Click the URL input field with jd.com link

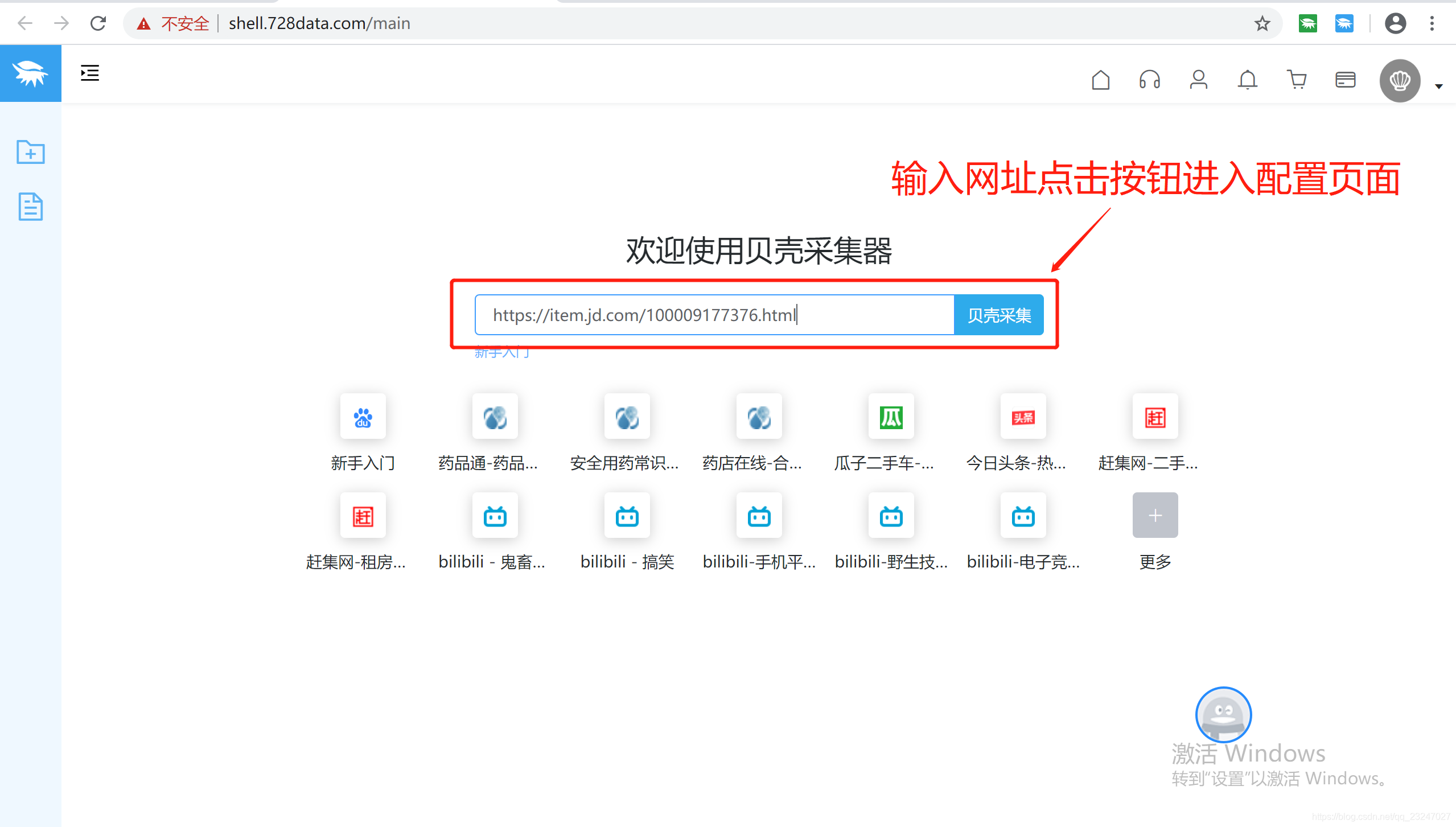pos(714,315)
